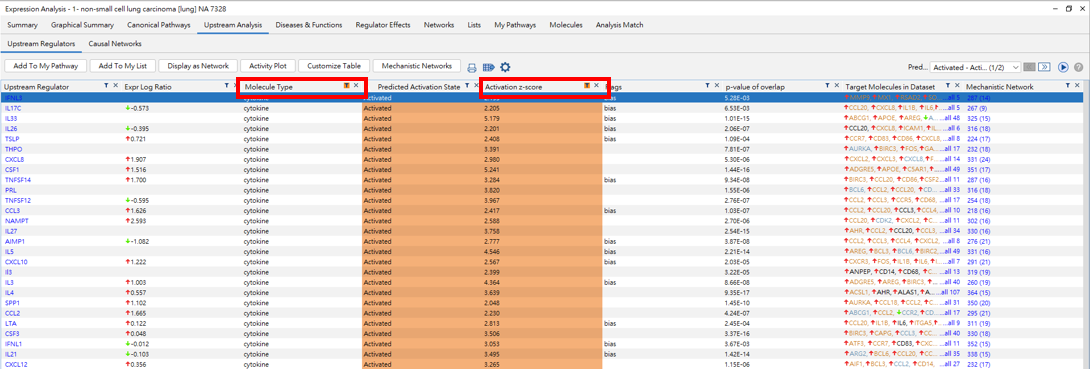Screen dimensions: 1090x369
Task: Click the X on Predicted Activation State header
Action: pyautogui.click(x=477, y=85)
